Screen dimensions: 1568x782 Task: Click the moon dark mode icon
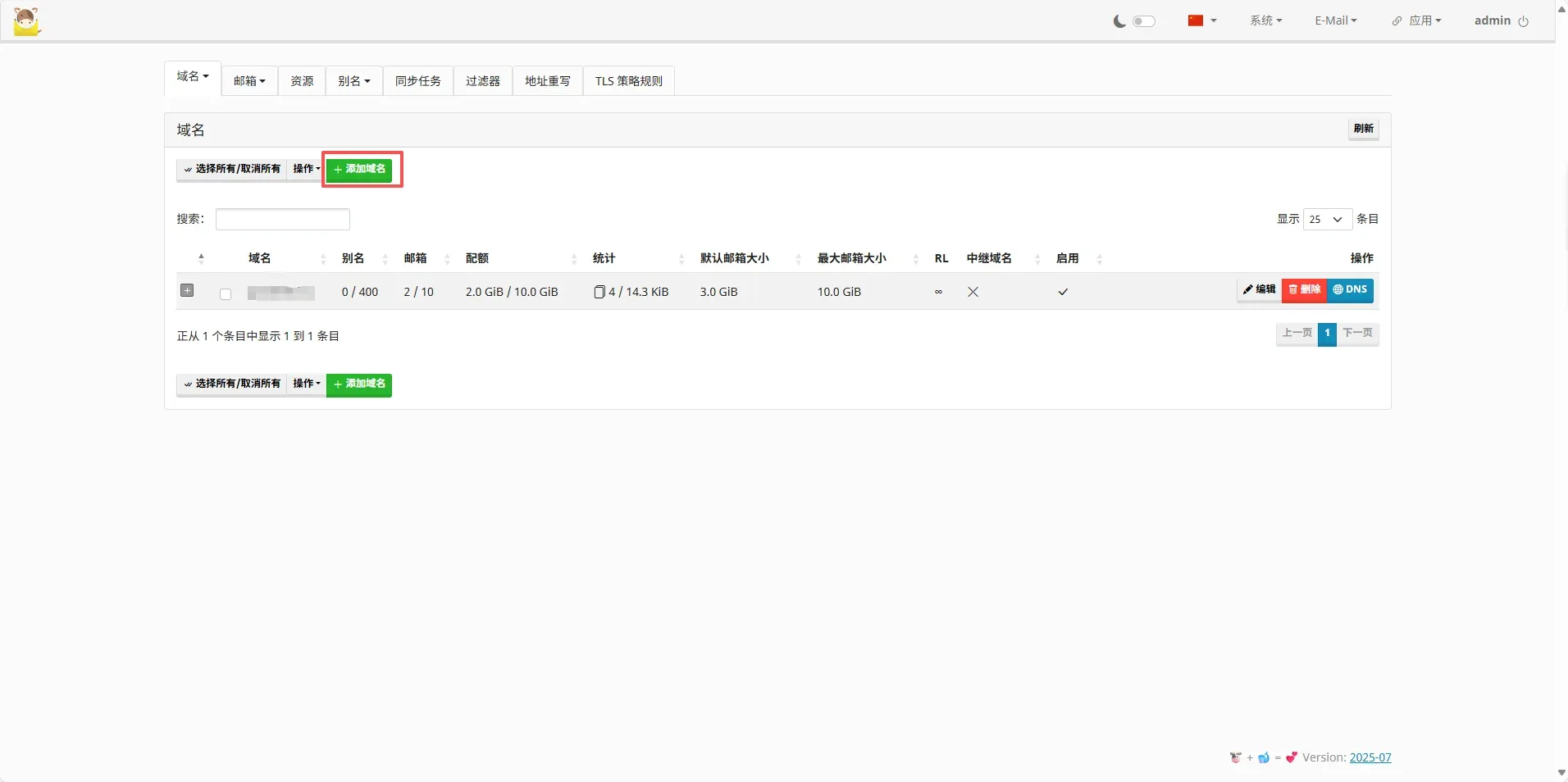click(1119, 21)
